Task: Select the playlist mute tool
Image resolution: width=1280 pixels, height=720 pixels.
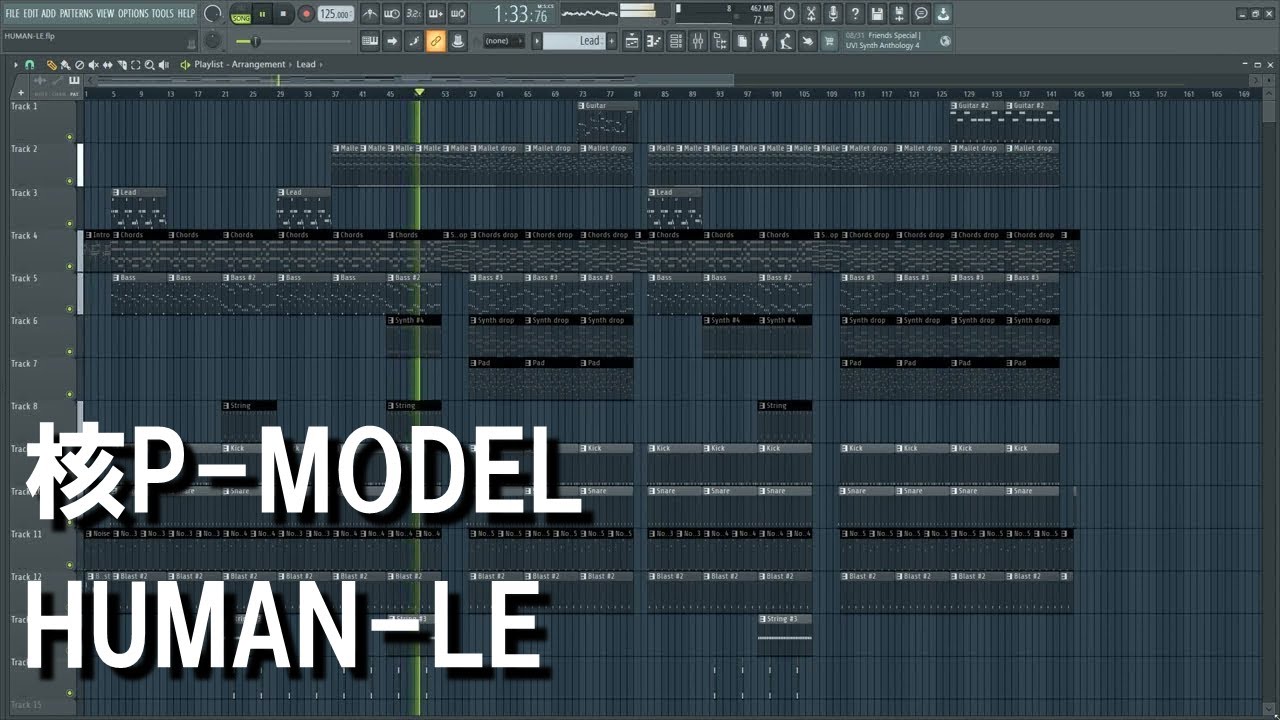Action: pyautogui.click(x=94, y=64)
